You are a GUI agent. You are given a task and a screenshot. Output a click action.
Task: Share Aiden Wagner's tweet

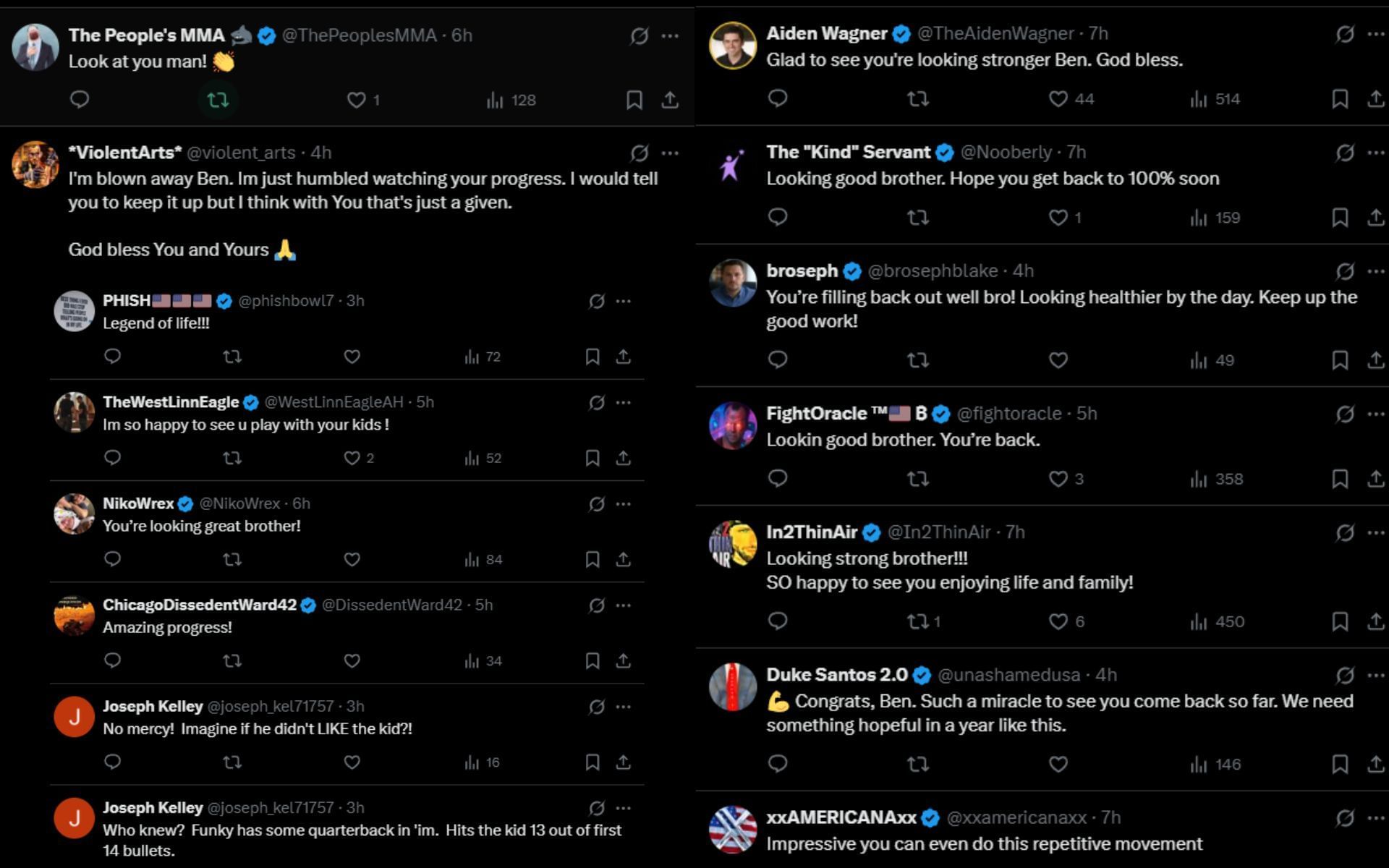point(1375,99)
